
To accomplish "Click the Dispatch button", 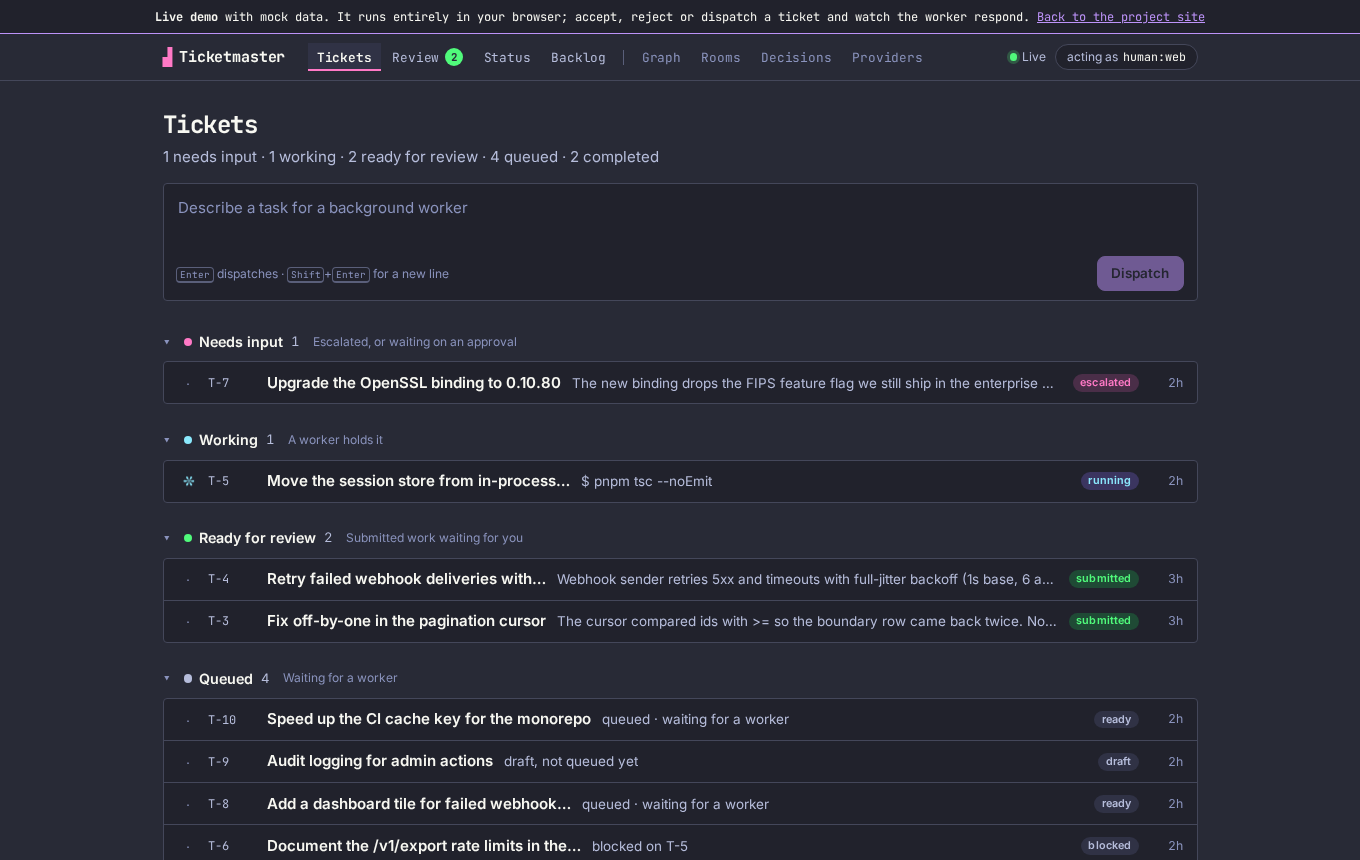I will coord(1140,273).
